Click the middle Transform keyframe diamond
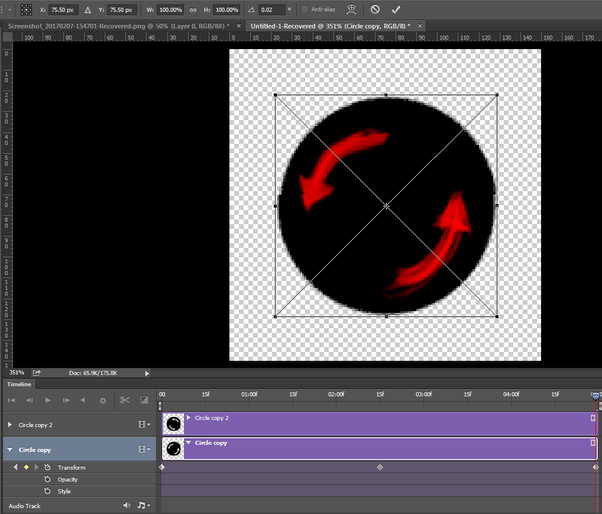The height and width of the screenshot is (514, 602). tap(379, 467)
